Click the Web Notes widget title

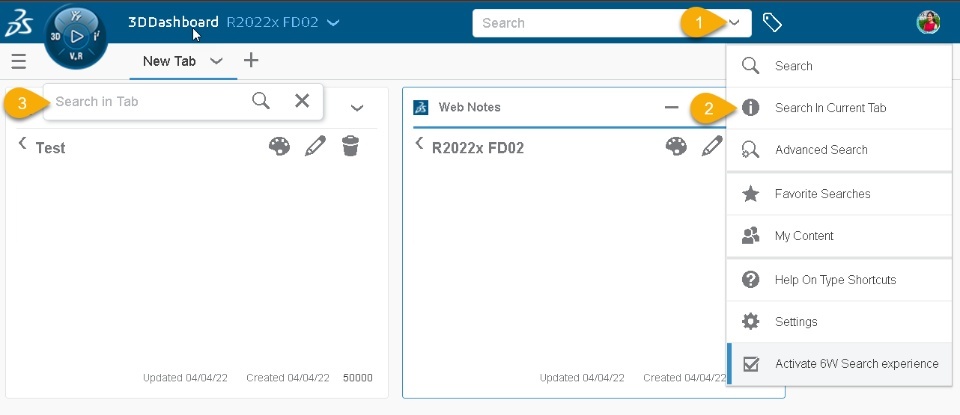coord(470,107)
